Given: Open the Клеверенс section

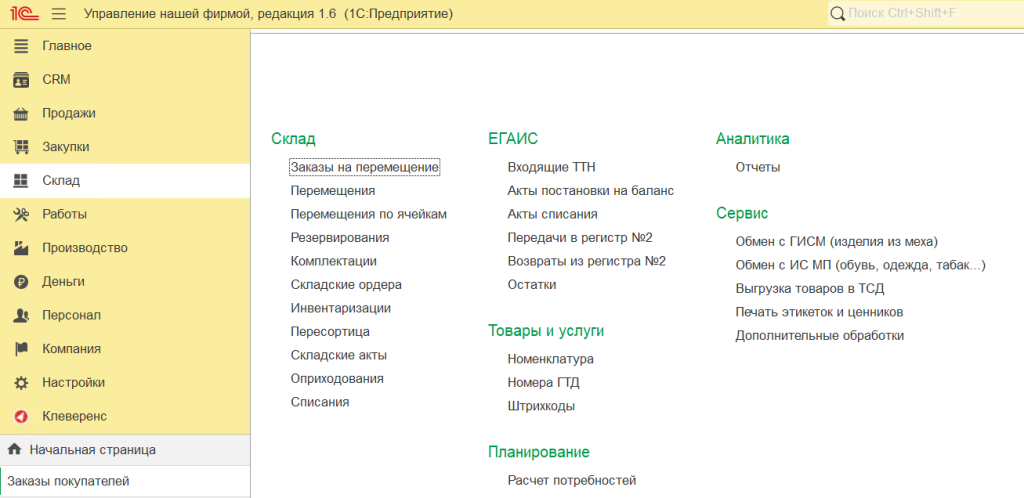Looking at the screenshot, I should pyautogui.click(x=125, y=416).
